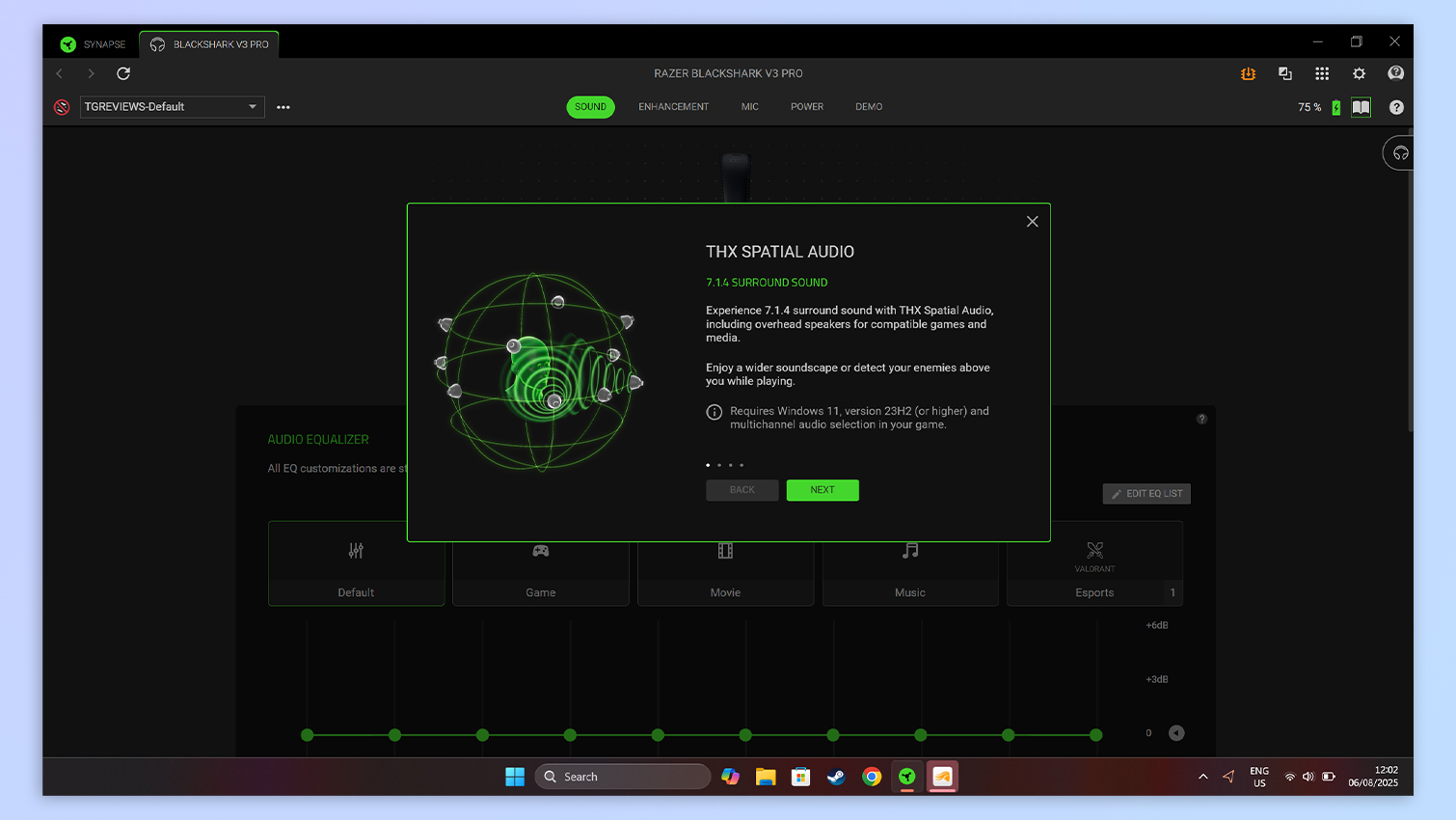Open the feedback support icon

click(x=1395, y=73)
